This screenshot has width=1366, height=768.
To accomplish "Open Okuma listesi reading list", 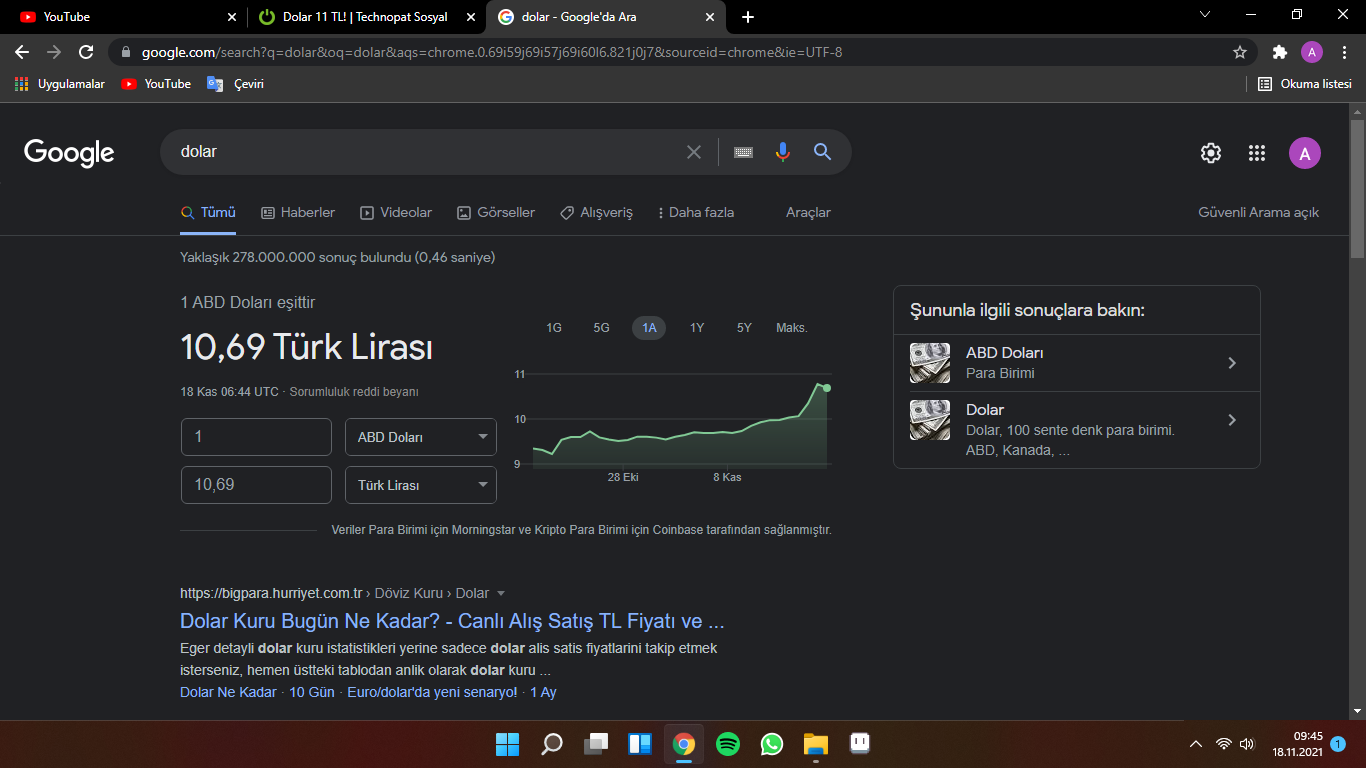I will [x=1304, y=84].
